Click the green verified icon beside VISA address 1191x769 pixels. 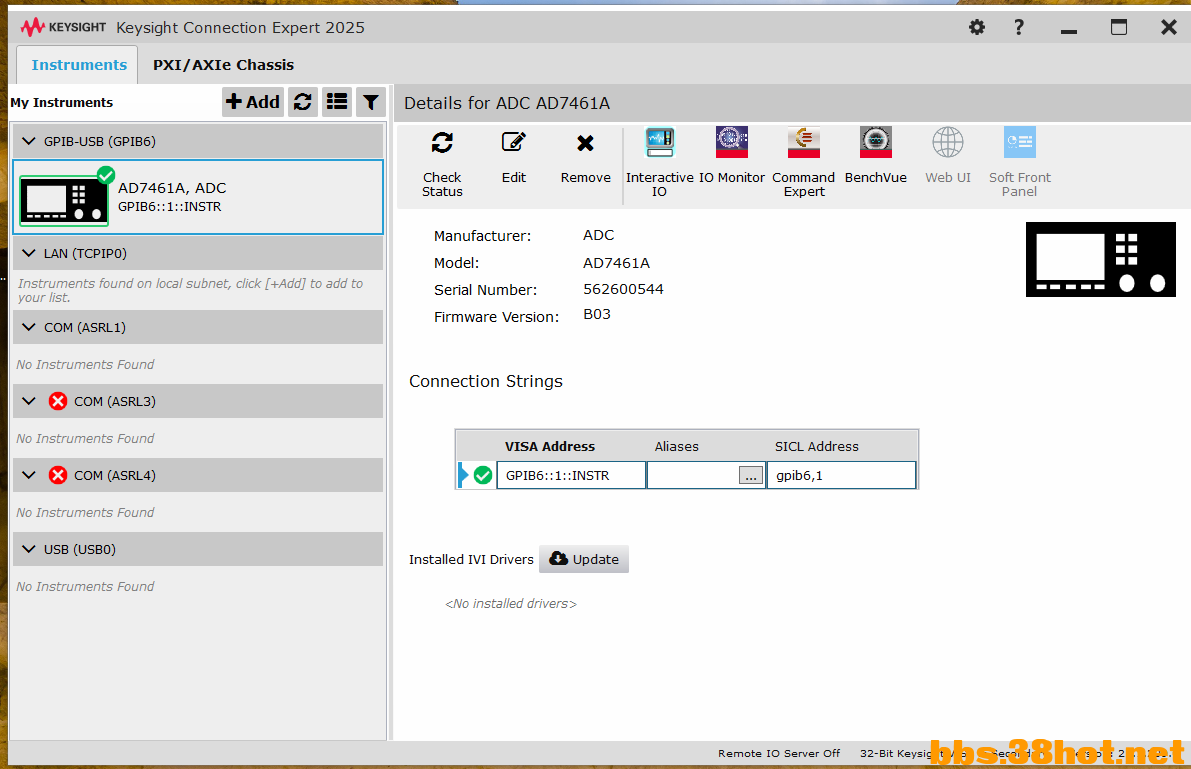pyautogui.click(x=482, y=475)
